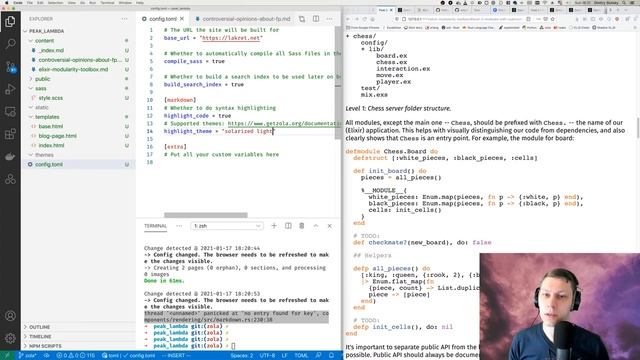Click the git branch zola in status bar
The image size is (640, 360).
click(x=28, y=356)
